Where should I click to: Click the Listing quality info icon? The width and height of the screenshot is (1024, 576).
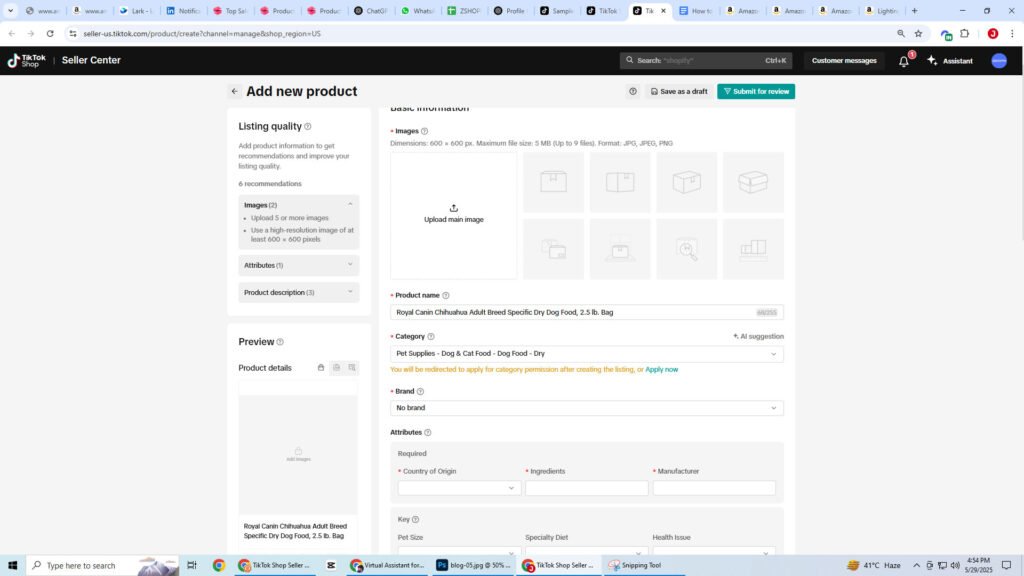pos(308,127)
